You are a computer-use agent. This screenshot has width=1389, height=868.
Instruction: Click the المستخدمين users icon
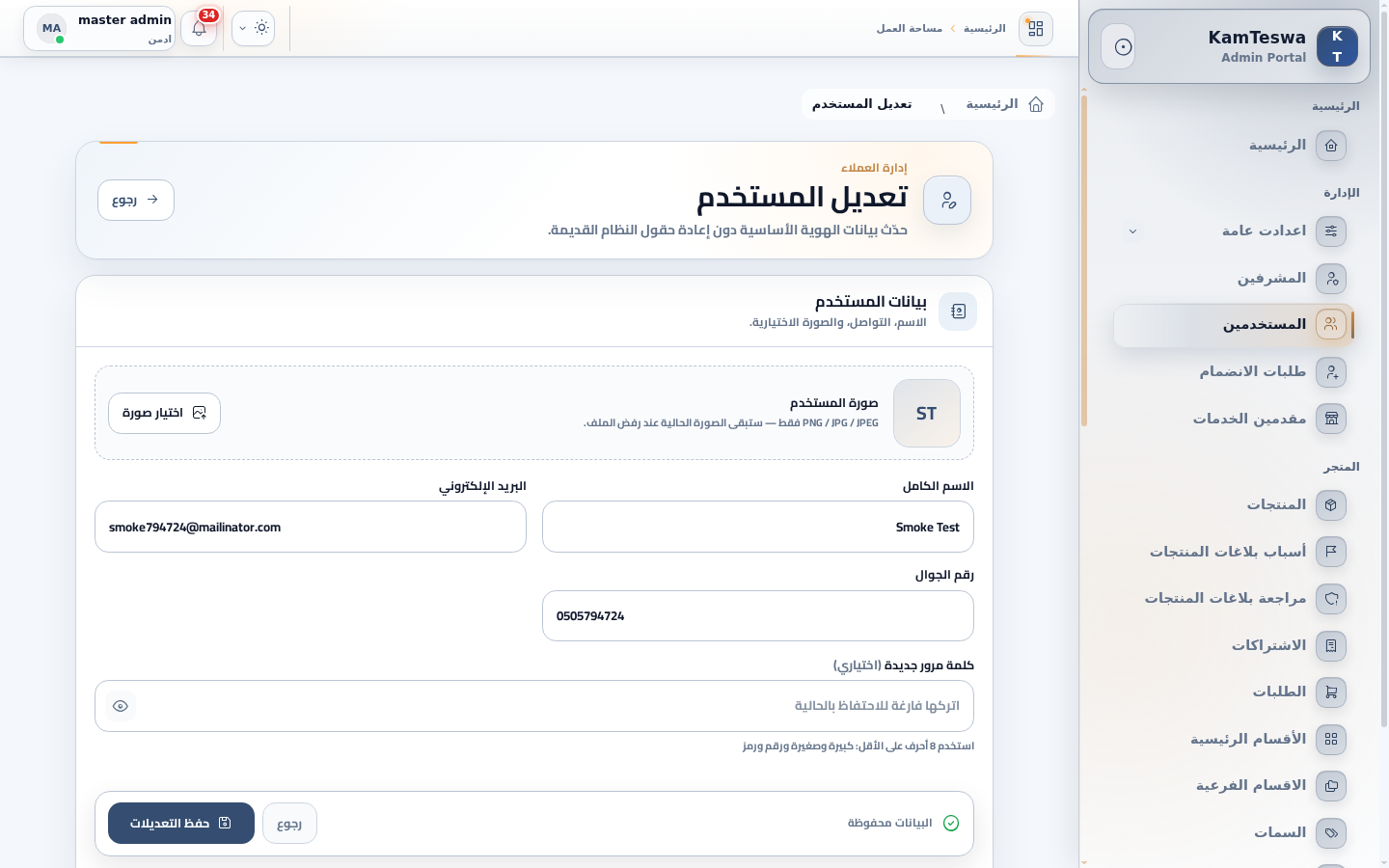click(x=1331, y=325)
